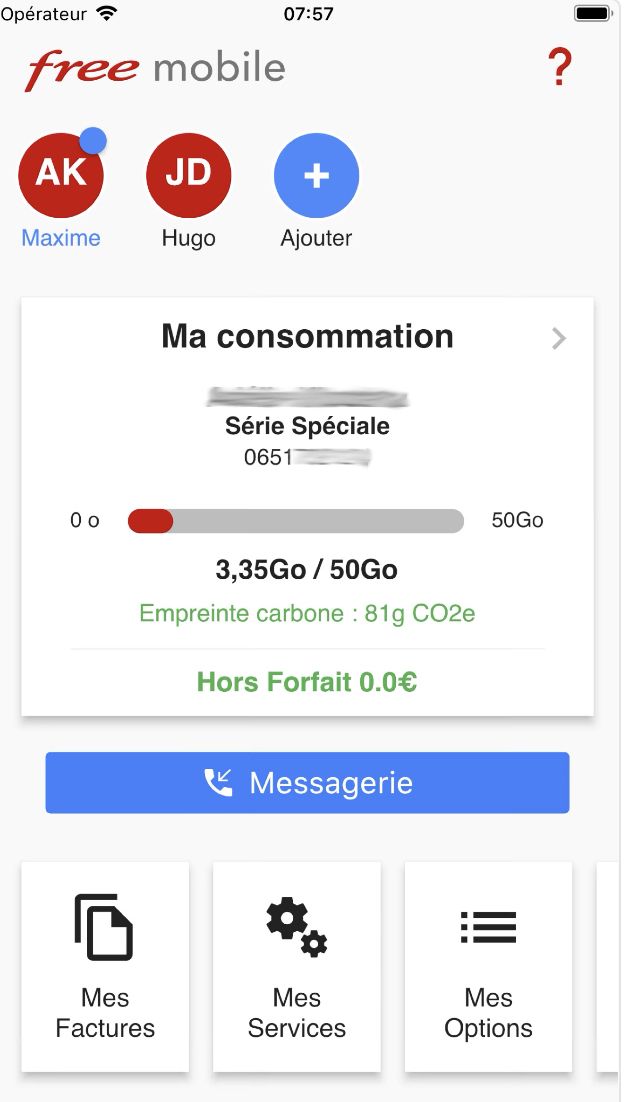Screen dimensions: 627x1102
Task: Tap the 3,35Go / 50Go usage text
Action: 307,571
